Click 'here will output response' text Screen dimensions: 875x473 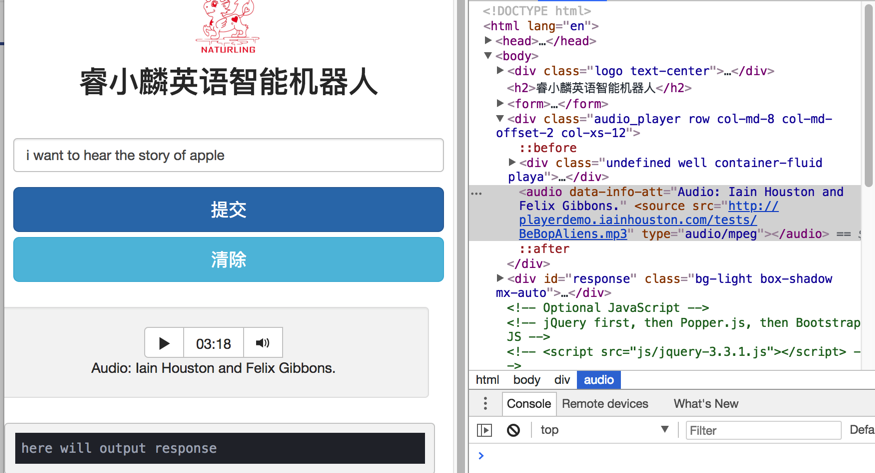pos(119,448)
